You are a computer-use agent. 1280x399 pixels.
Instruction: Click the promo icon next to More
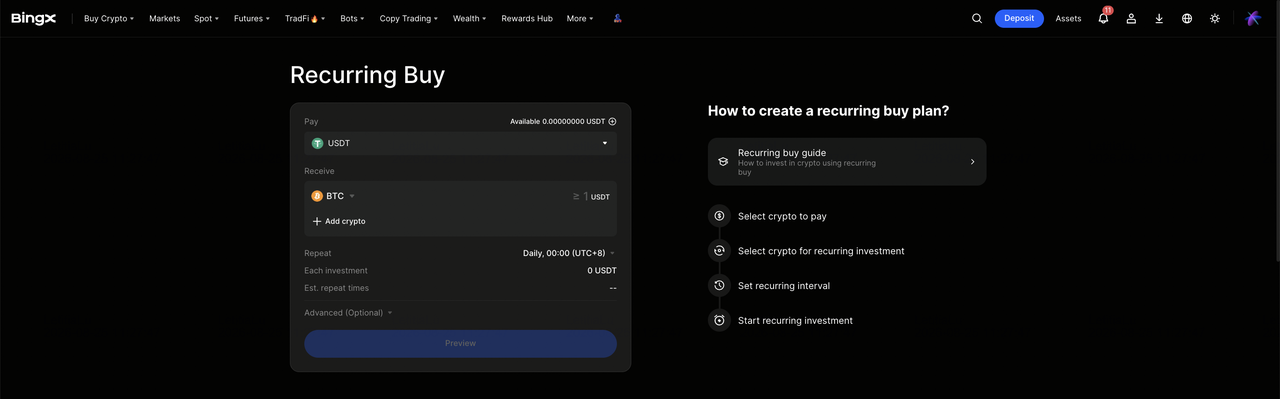[618, 18]
